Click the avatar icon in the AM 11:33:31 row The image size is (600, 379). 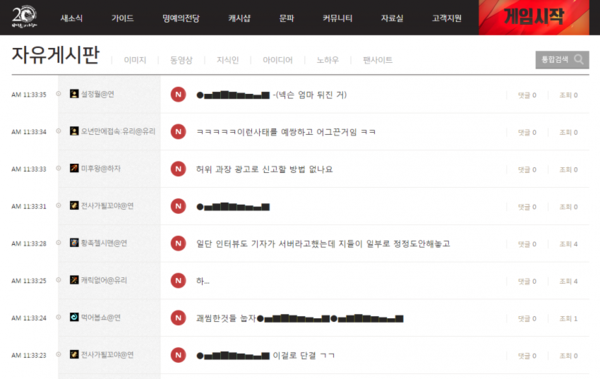point(74,206)
